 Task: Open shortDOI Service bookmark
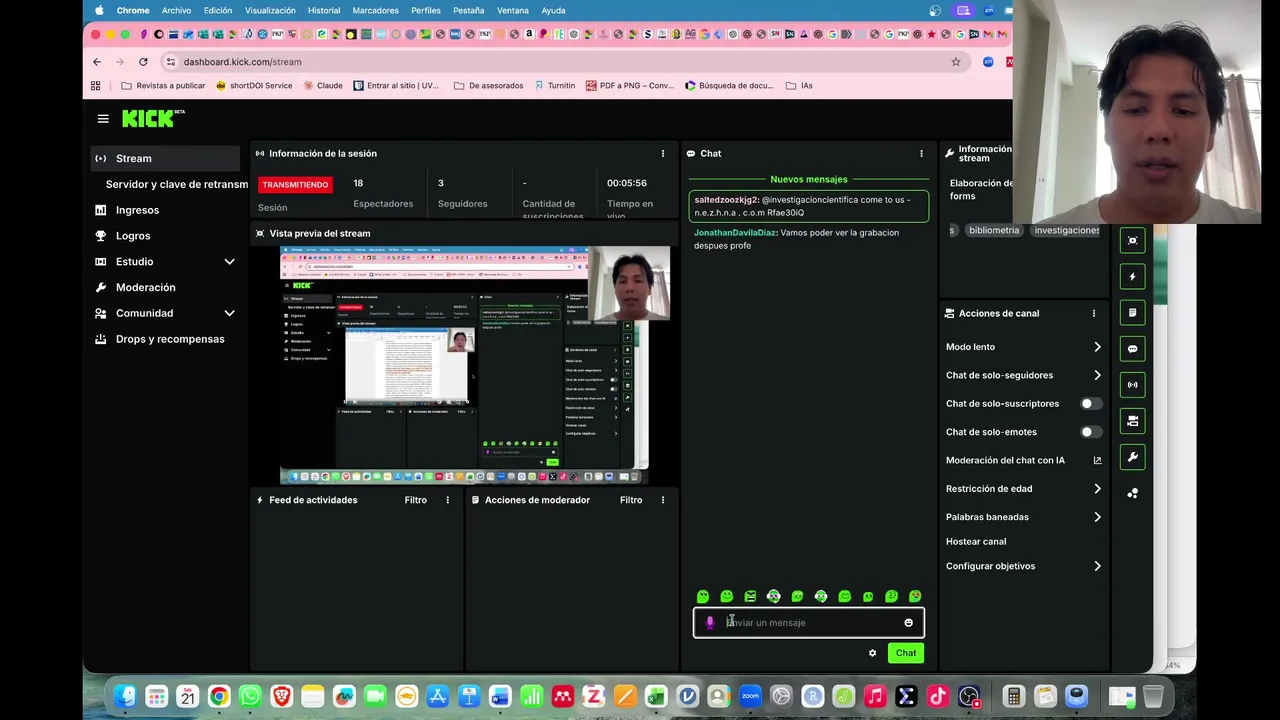point(254,86)
